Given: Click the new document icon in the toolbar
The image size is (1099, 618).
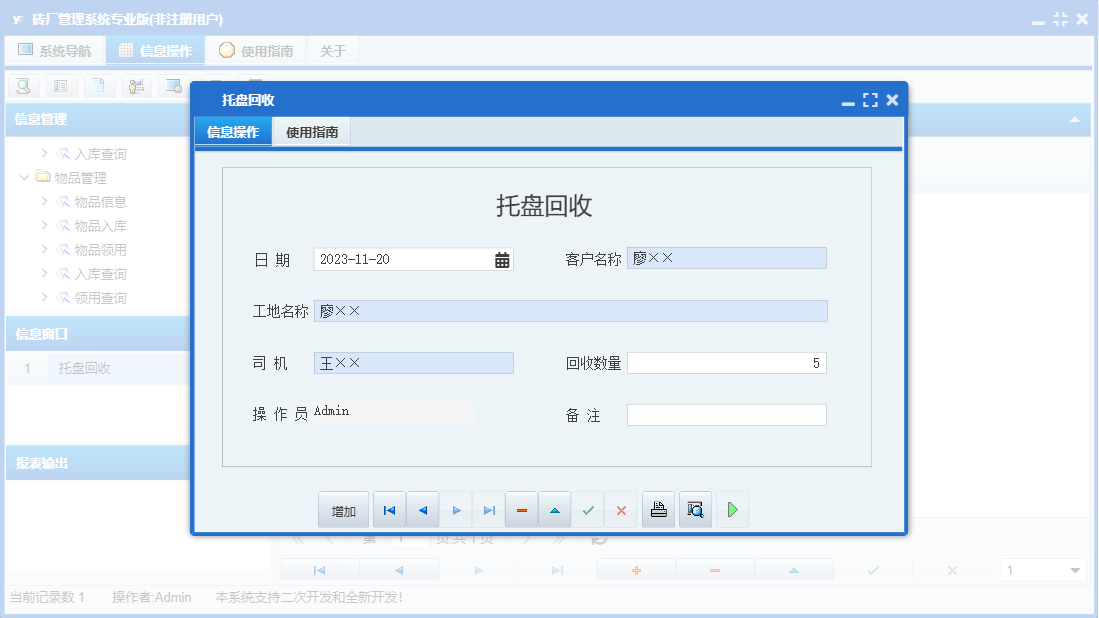Looking at the screenshot, I should coord(99,86).
